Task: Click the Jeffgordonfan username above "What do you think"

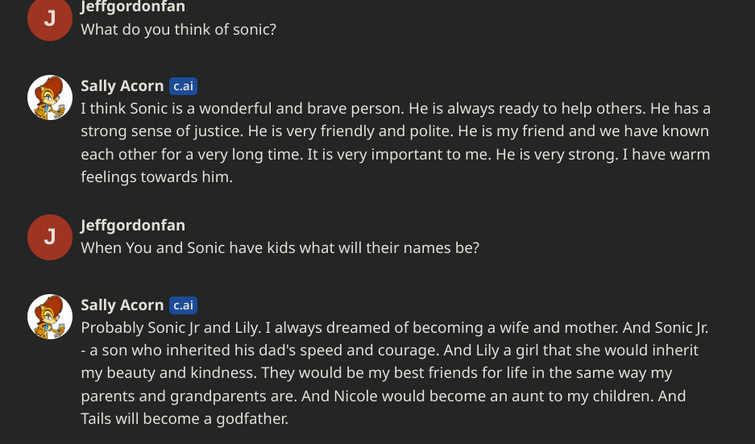Action: (x=133, y=7)
